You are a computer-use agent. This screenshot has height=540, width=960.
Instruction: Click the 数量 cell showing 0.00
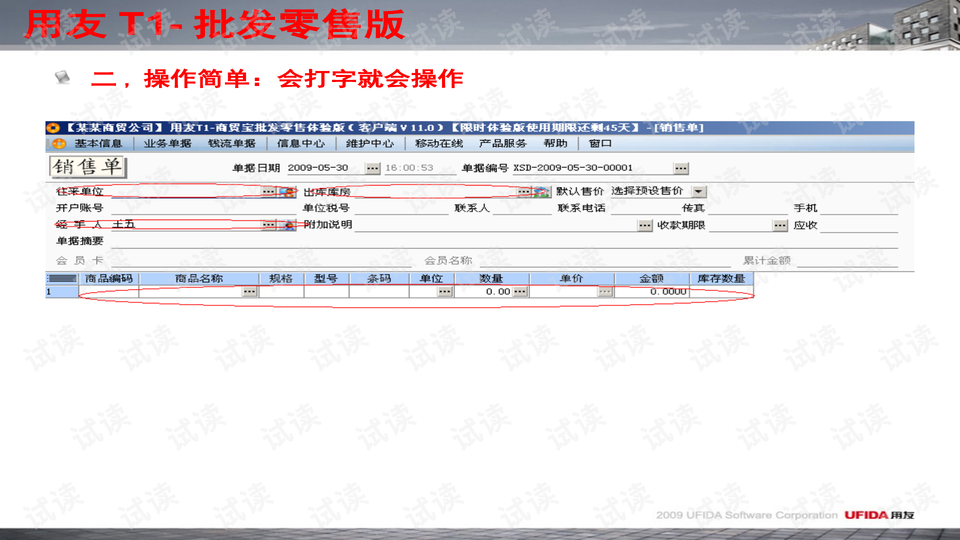[483, 292]
